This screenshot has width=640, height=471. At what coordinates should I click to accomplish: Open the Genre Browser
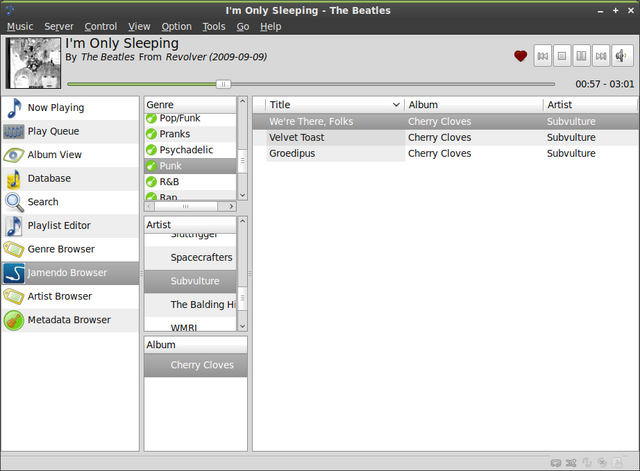point(70,249)
